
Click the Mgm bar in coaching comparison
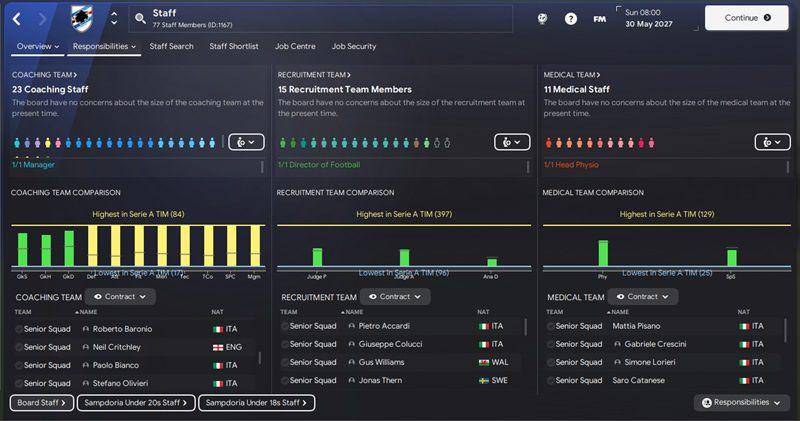tap(256, 246)
